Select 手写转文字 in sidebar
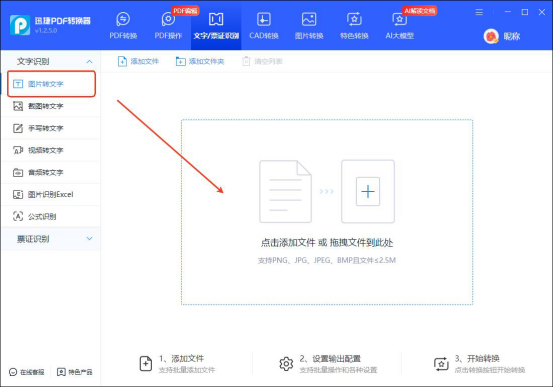554x388 pixels. (x=52, y=128)
